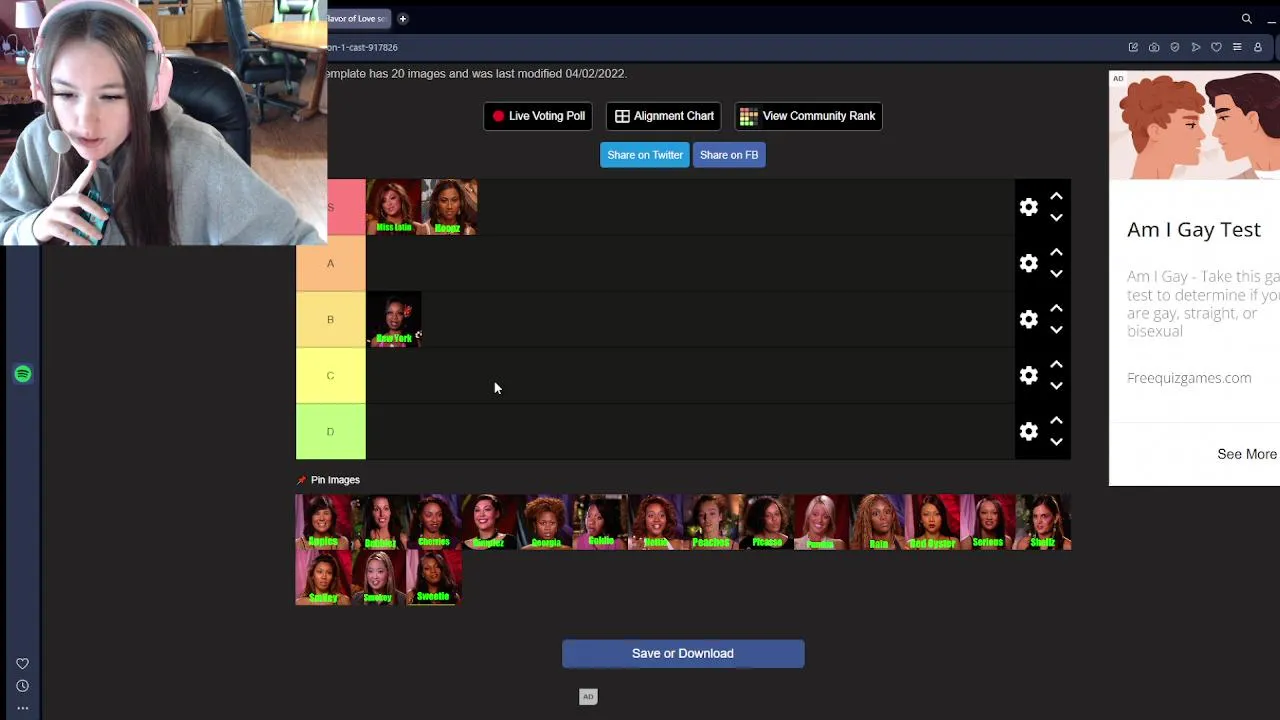
Task: Select the Cherries contestant image
Action: pyautogui.click(x=434, y=522)
